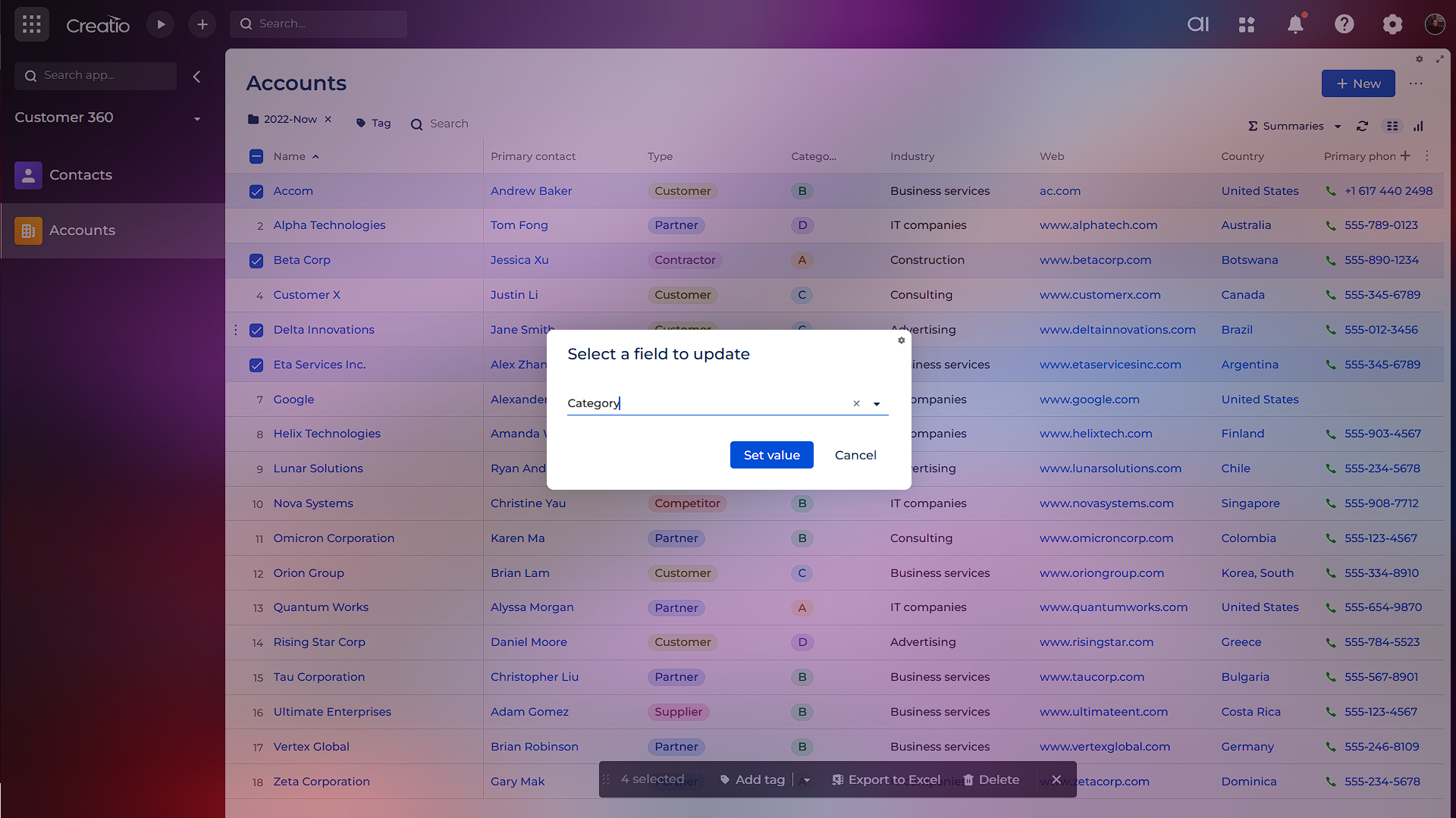Click the run process play icon
The width and height of the screenshot is (1456, 818).
click(160, 24)
